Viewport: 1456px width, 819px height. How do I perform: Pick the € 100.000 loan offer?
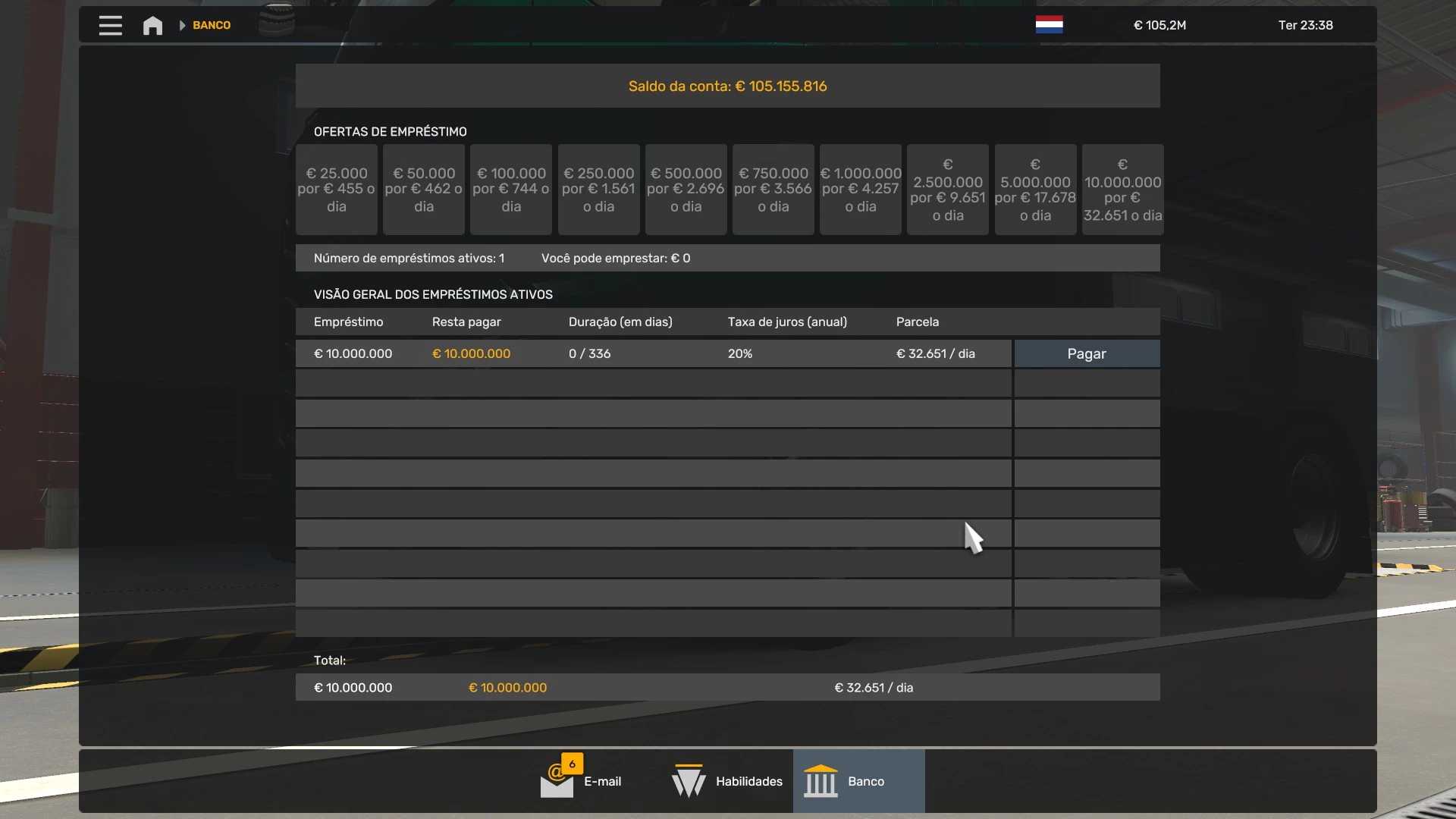click(511, 190)
